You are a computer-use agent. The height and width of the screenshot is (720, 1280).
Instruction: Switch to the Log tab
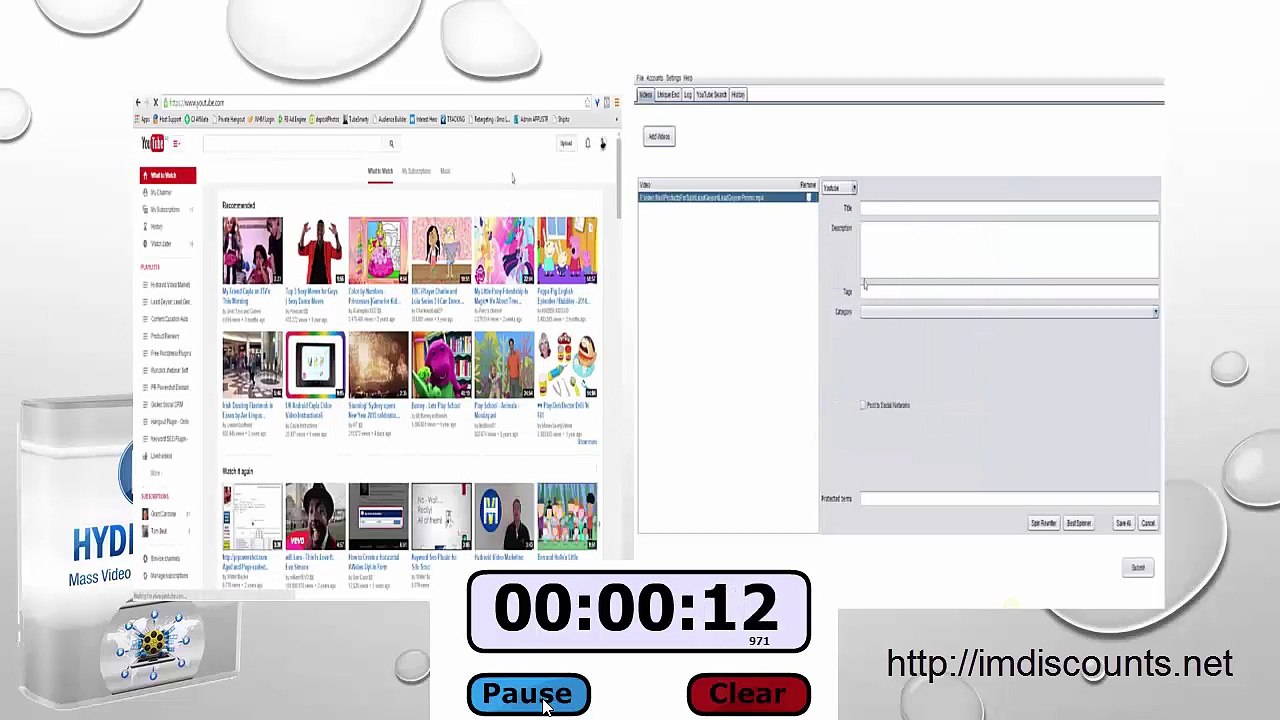(x=687, y=95)
